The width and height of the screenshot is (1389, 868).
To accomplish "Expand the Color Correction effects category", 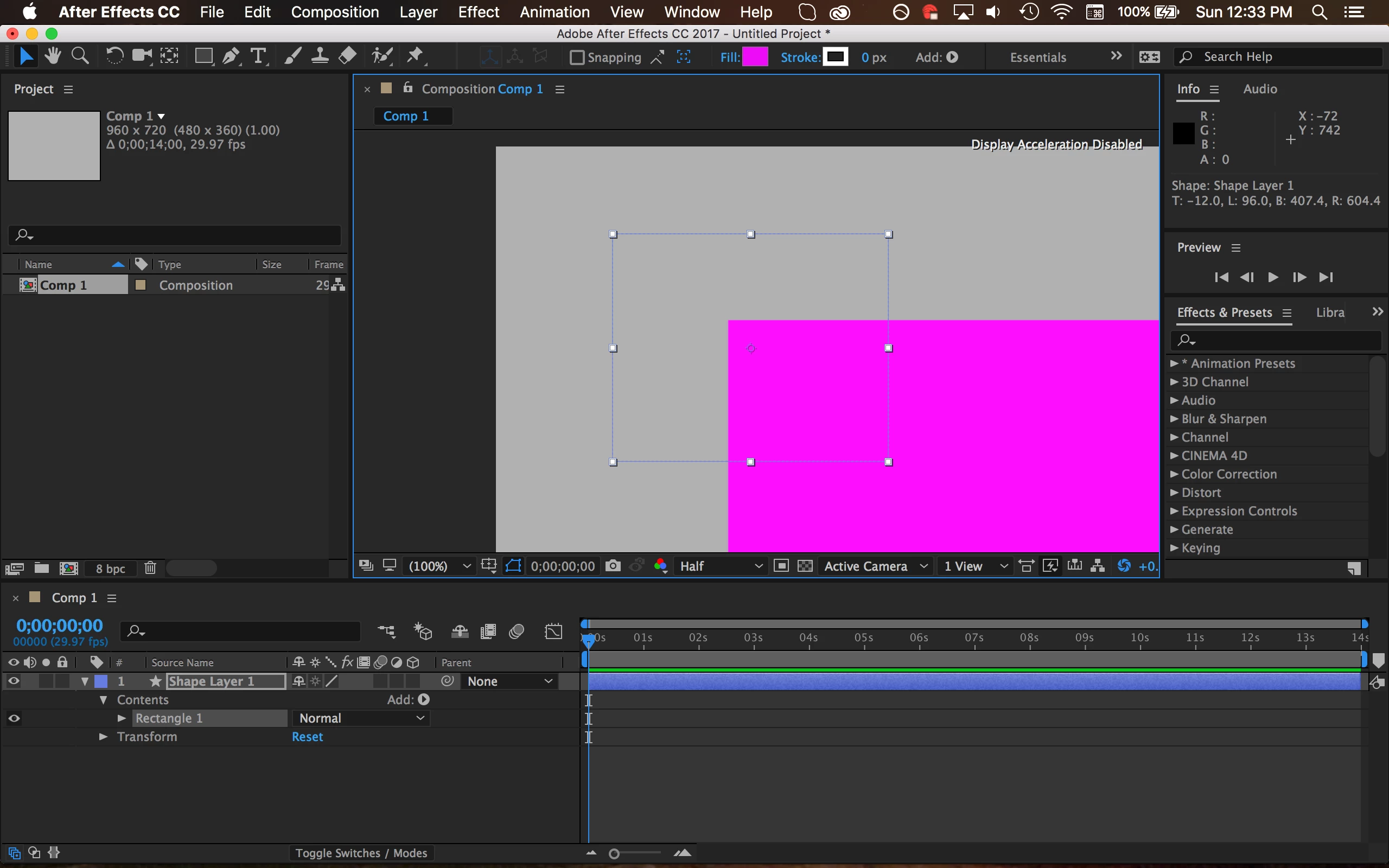I will pos(1174,474).
